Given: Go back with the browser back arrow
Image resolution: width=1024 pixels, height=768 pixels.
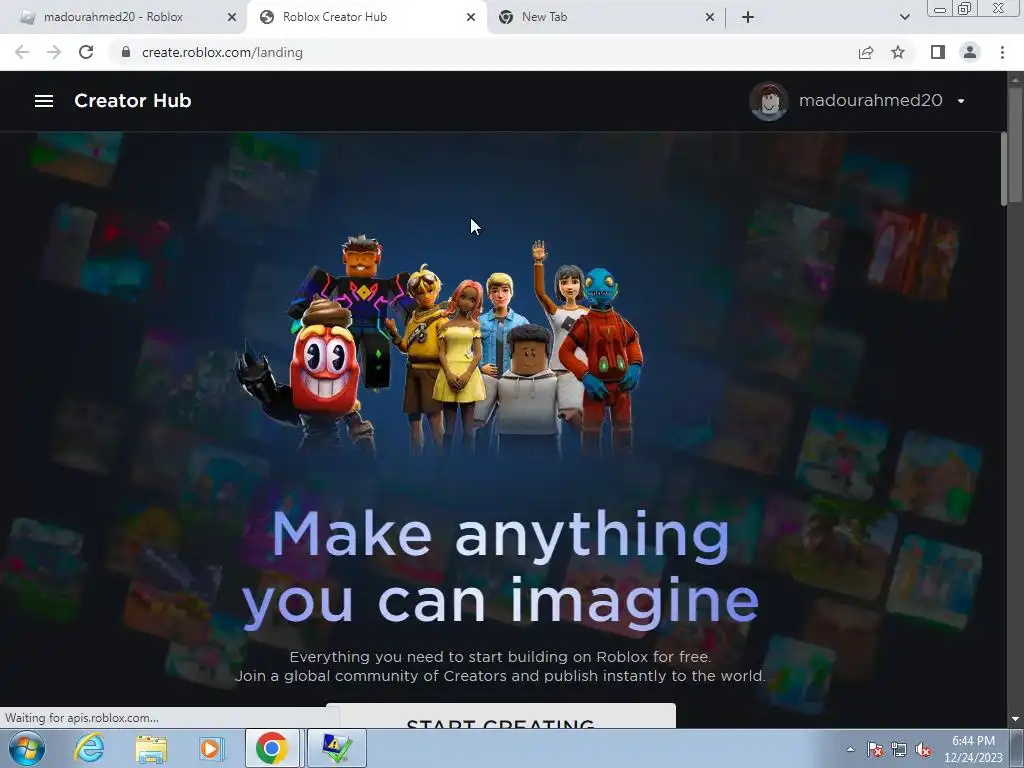Looking at the screenshot, I should click(x=22, y=52).
